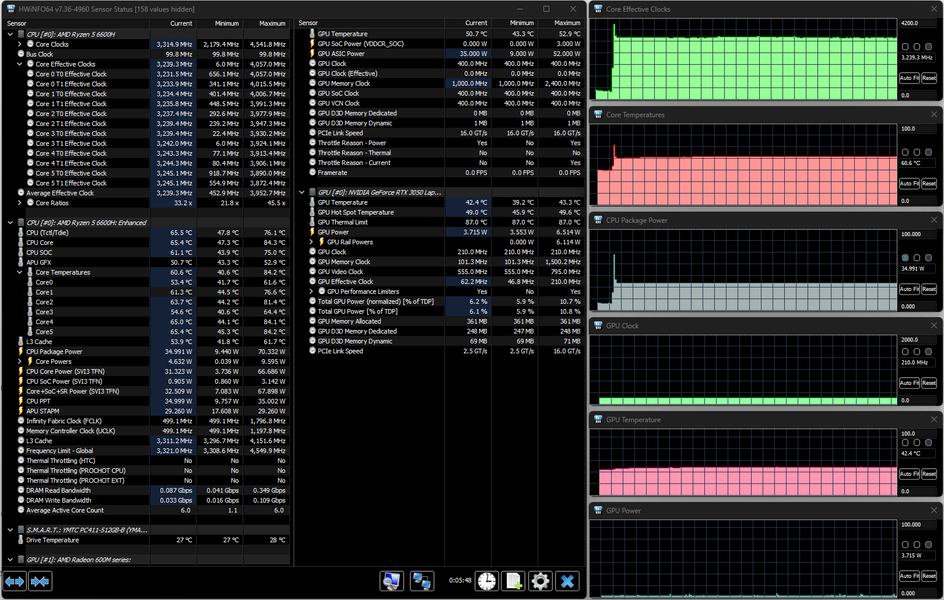The width and height of the screenshot is (944, 600).
Task: Click the log to file icon
Action: point(513,581)
